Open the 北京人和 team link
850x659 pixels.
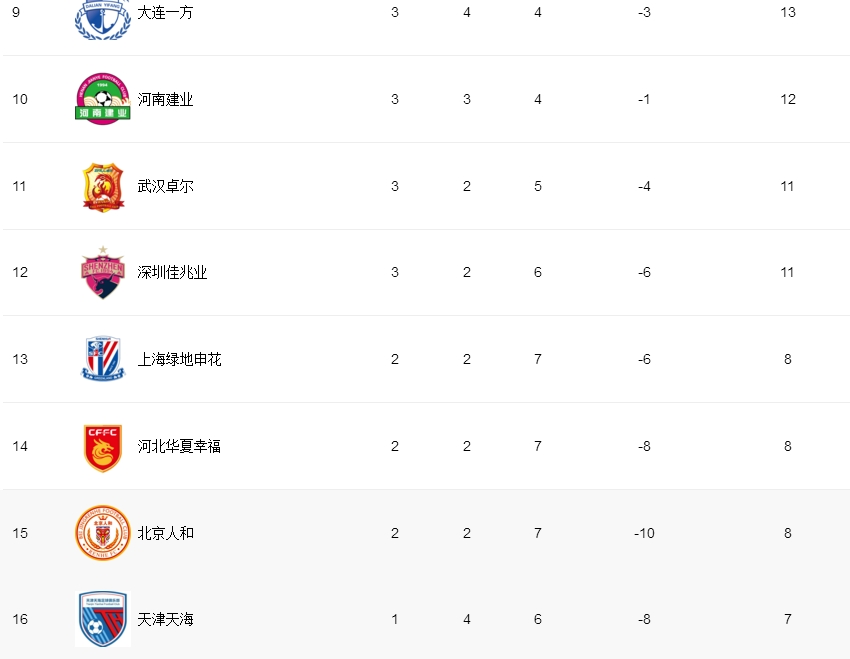click(165, 533)
